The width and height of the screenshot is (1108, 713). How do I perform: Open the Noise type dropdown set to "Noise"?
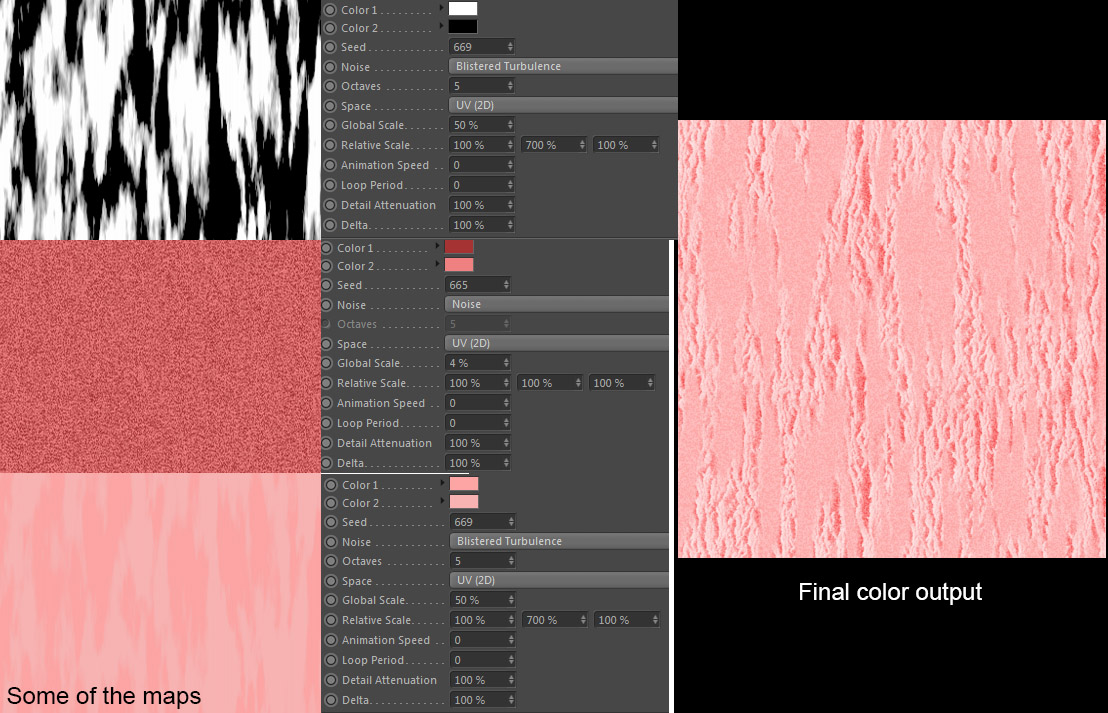click(x=557, y=304)
